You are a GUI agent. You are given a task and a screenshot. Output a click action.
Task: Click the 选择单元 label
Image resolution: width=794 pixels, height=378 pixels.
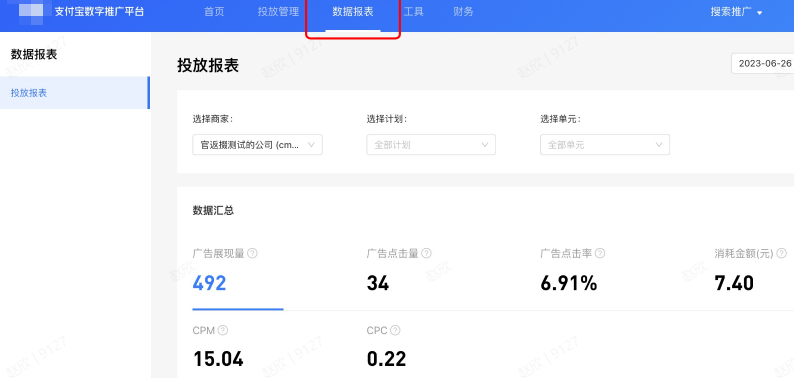coord(561,119)
